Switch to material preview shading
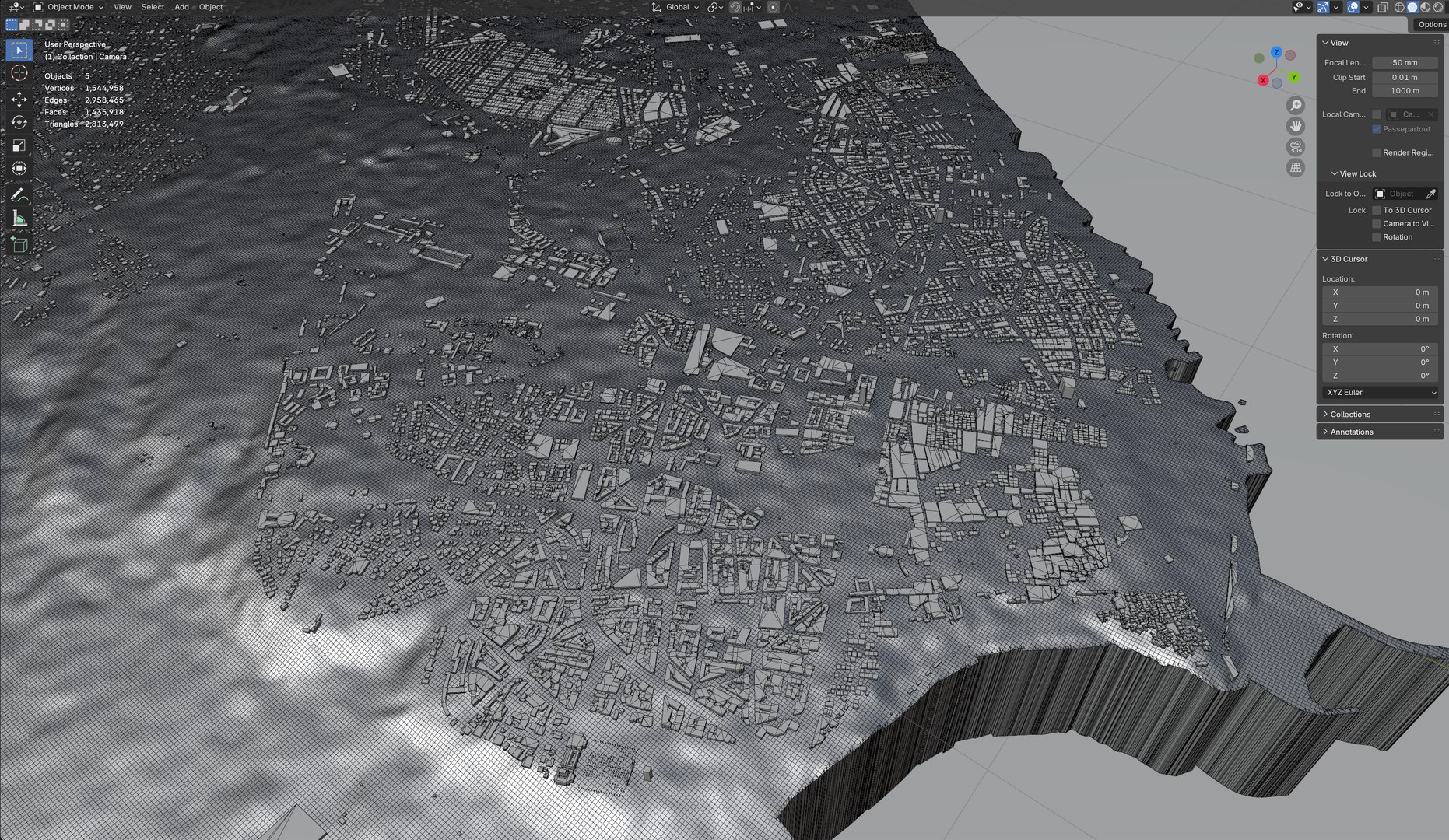The image size is (1449, 840). pos(1426,7)
